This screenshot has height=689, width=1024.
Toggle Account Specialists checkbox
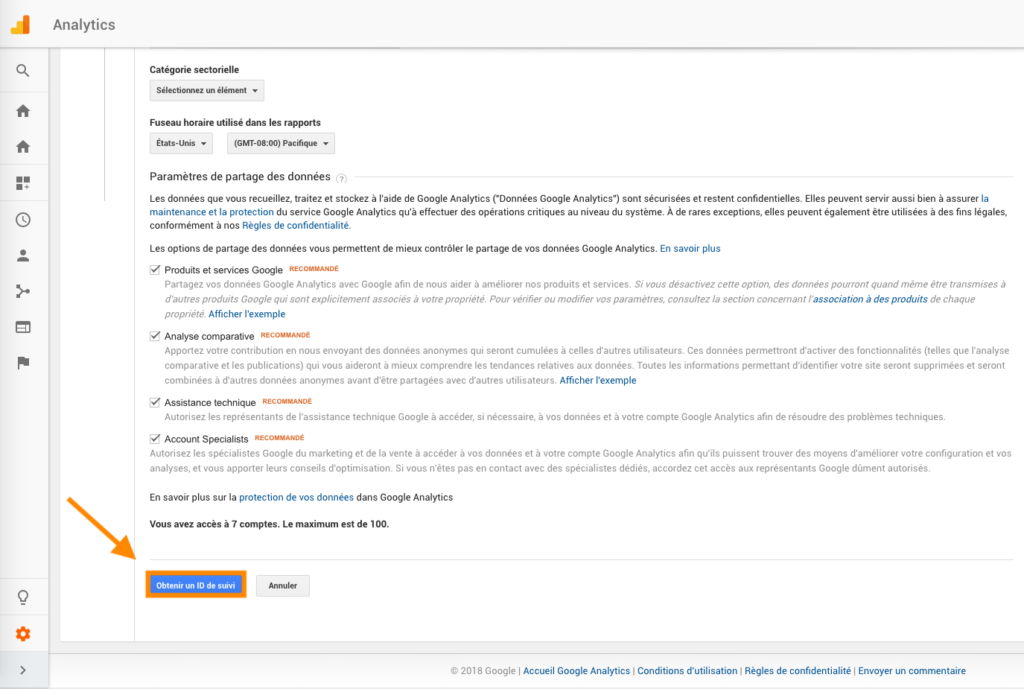(155, 439)
